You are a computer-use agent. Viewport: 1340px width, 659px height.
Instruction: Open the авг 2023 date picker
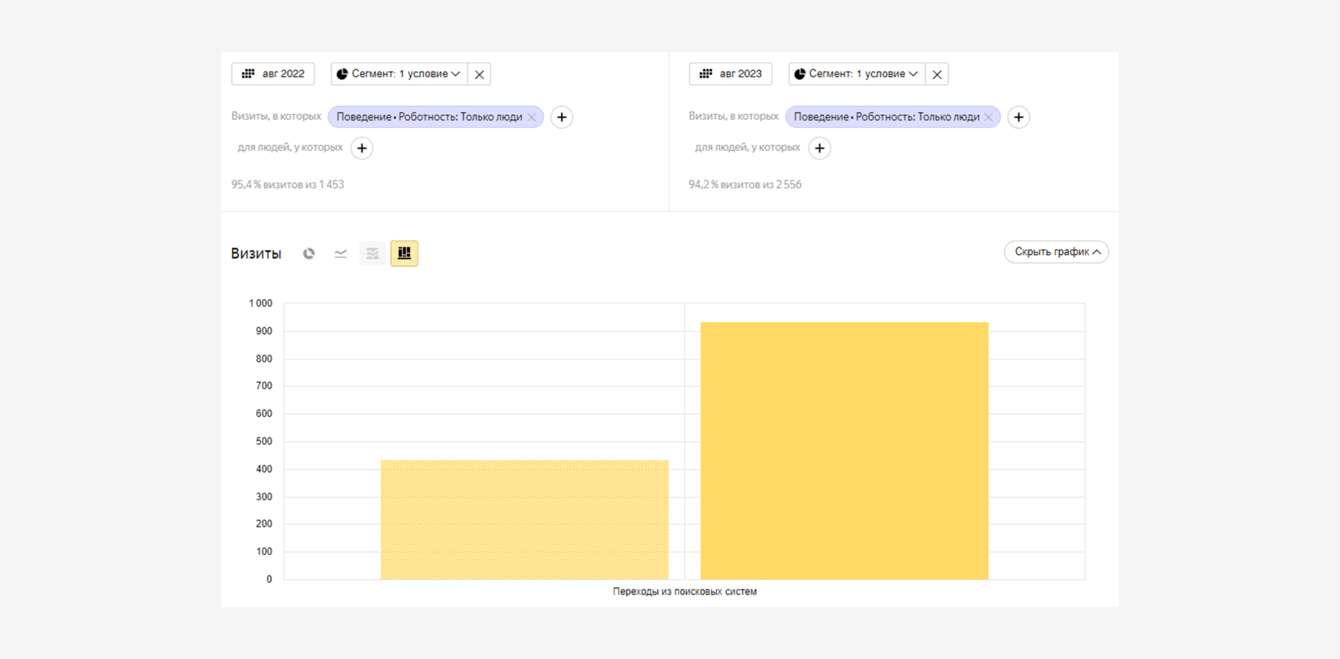(x=730, y=74)
